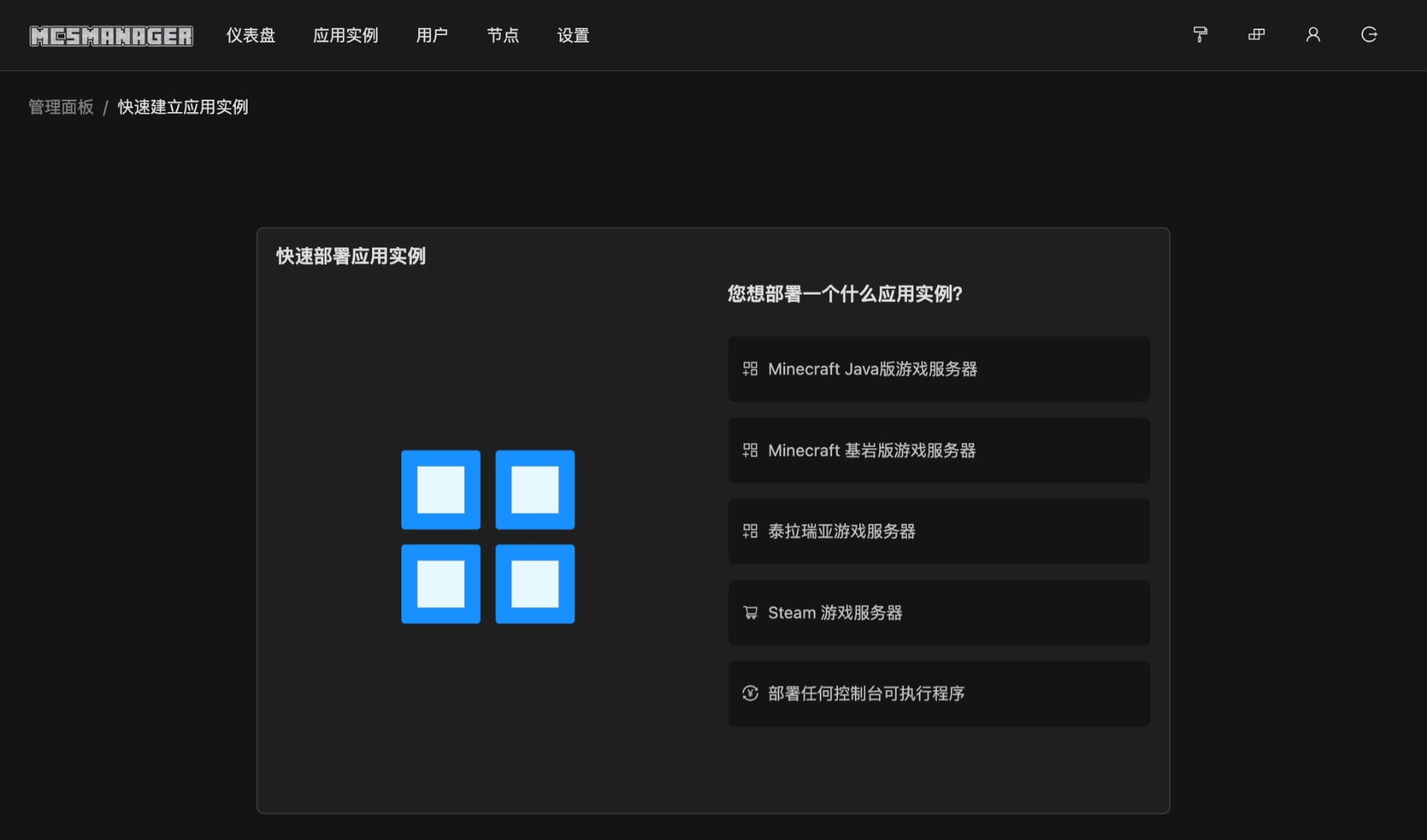This screenshot has width=1427, height=840.
Task: Select Minecraft Java版游戏服务器 deployment option
Action: tap(938, 369)
